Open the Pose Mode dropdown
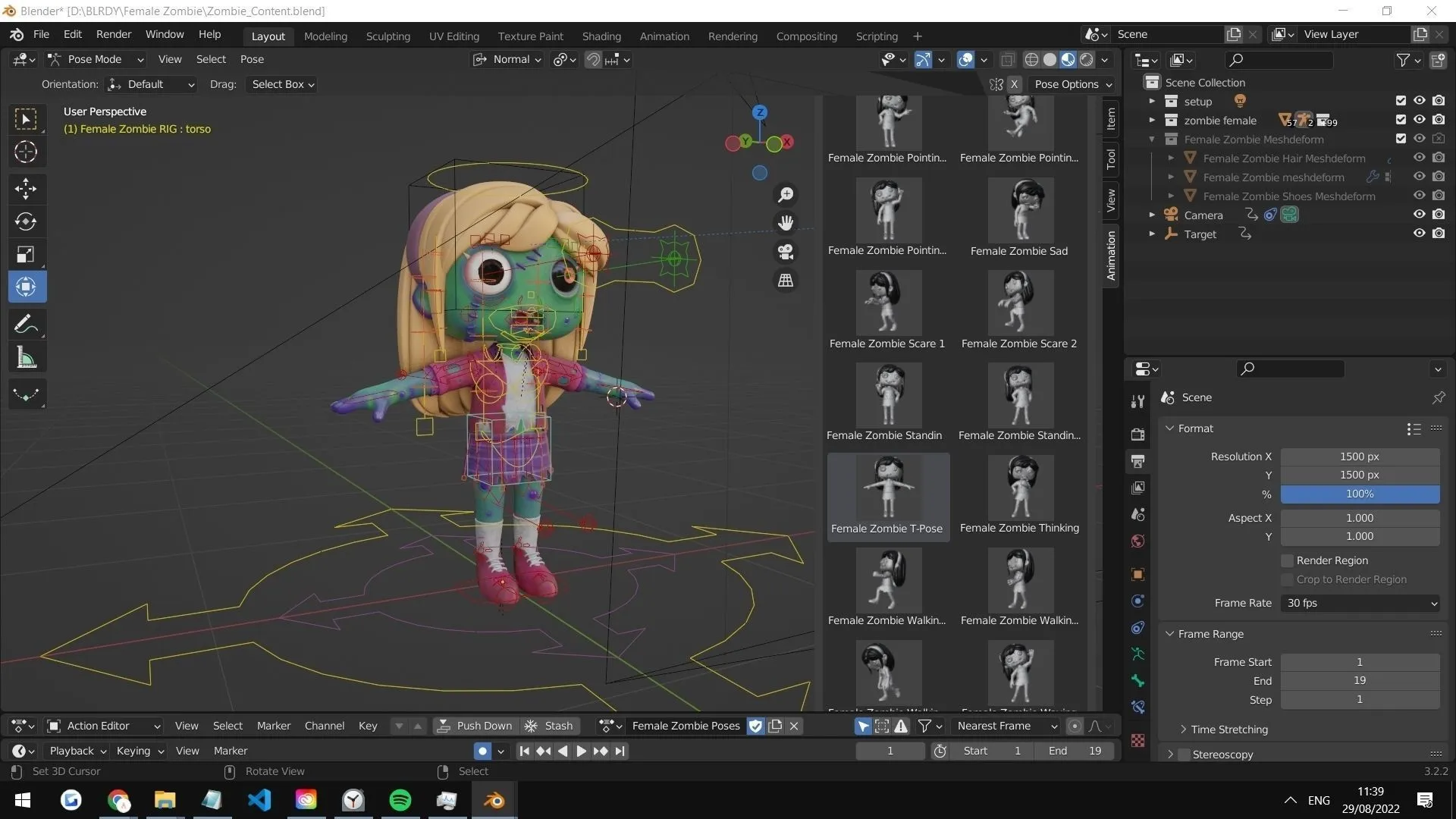Screen dimensions: 1456x819 click(95, 59)
